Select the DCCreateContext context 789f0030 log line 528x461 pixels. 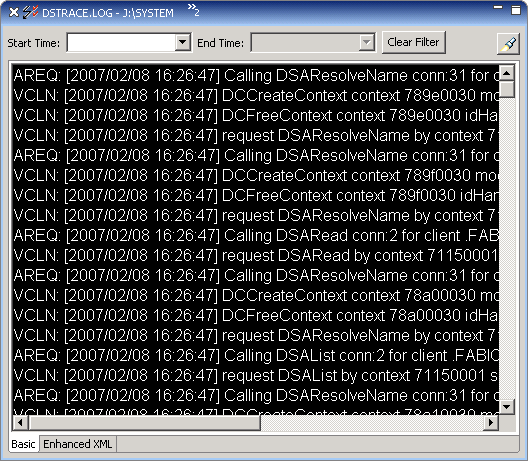256,175
